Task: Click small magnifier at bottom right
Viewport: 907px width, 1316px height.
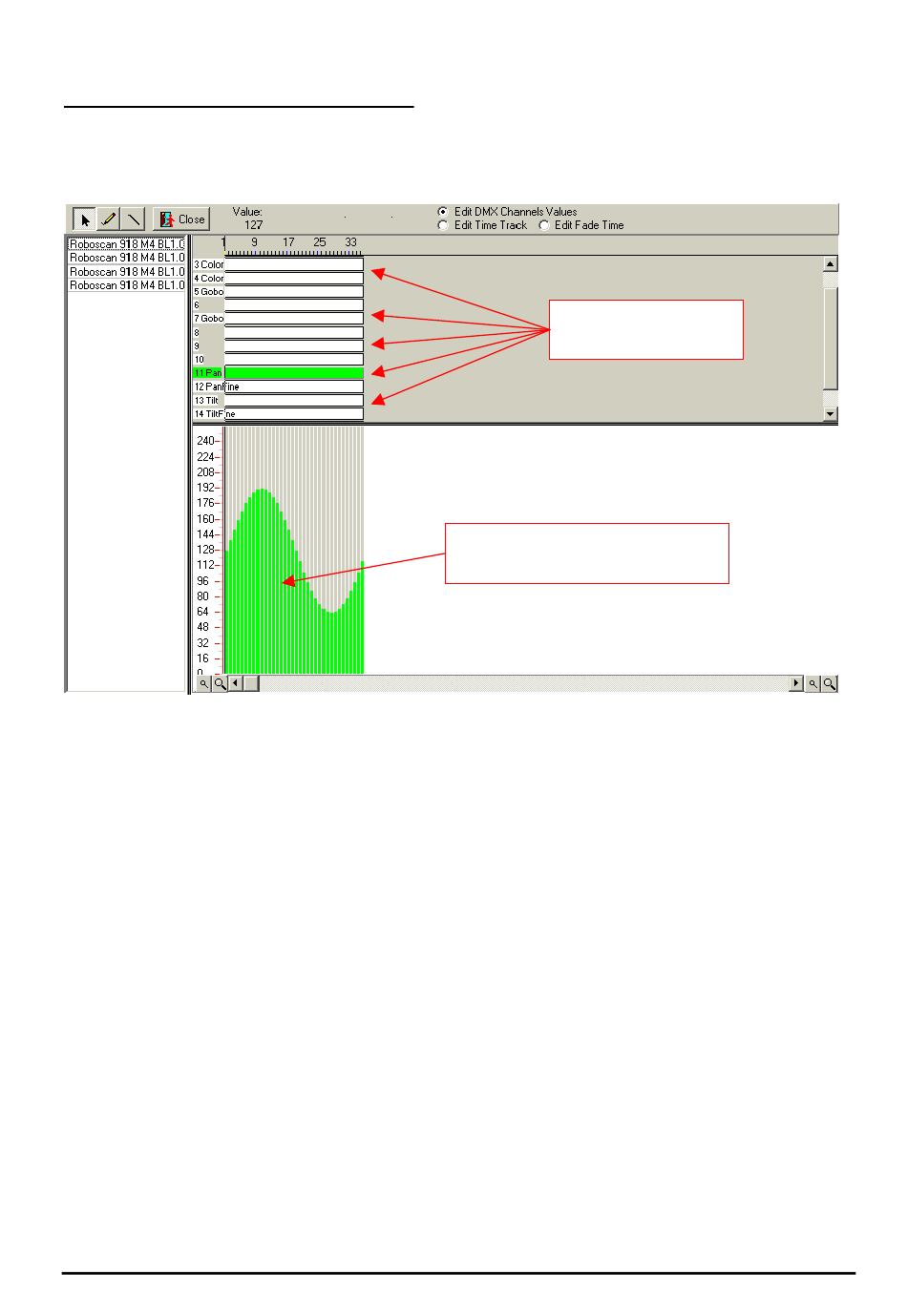Action: 813,683
